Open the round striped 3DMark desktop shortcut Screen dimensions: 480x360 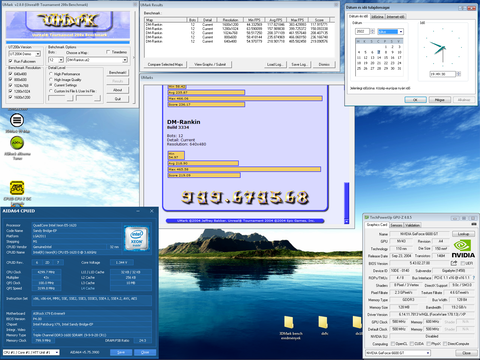tap(17, 120)
